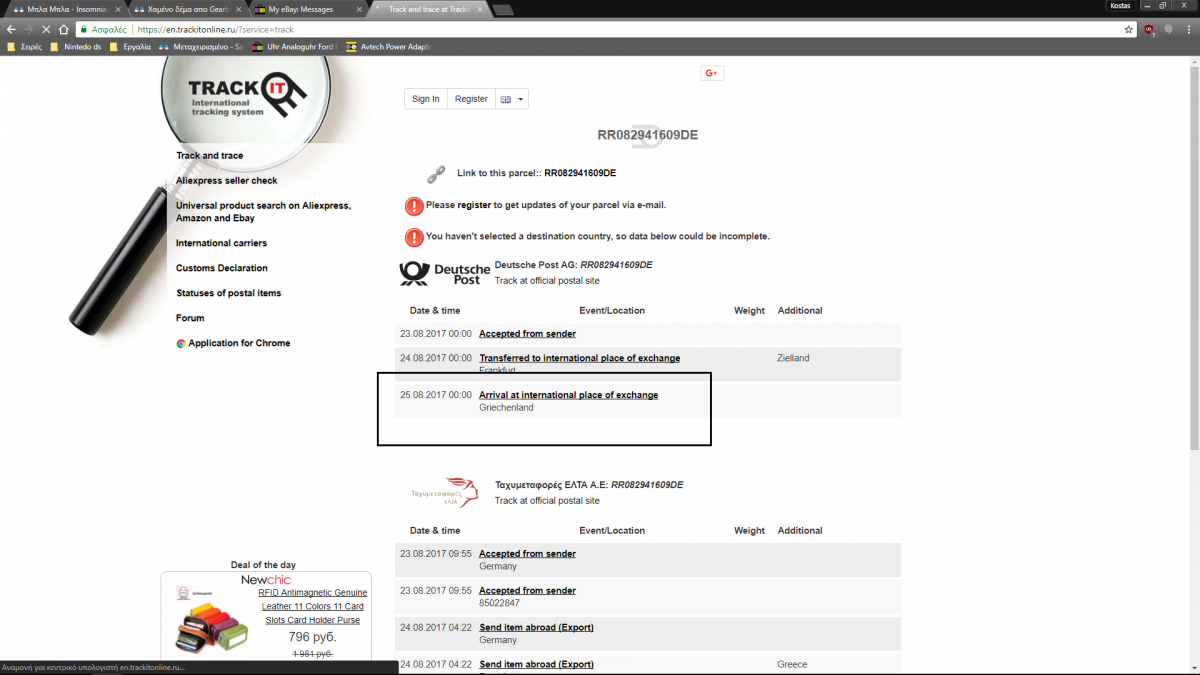Click the chain link parcel icon
Screen dimensions: 1200x675
coord(436,174)
